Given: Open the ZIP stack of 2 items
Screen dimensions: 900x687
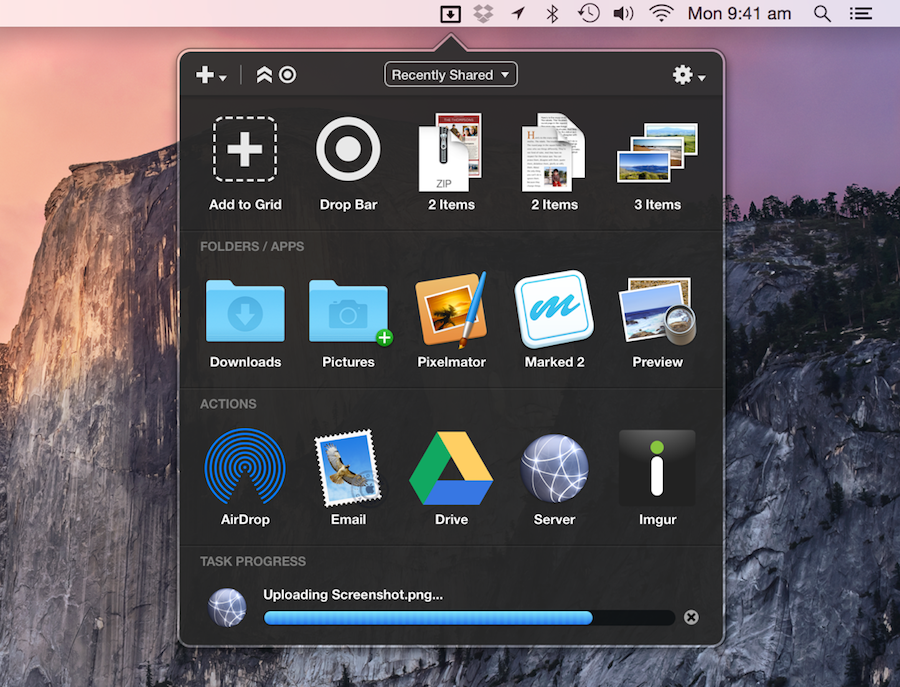Looking at the screenshot, I should (x=451, y=152).
